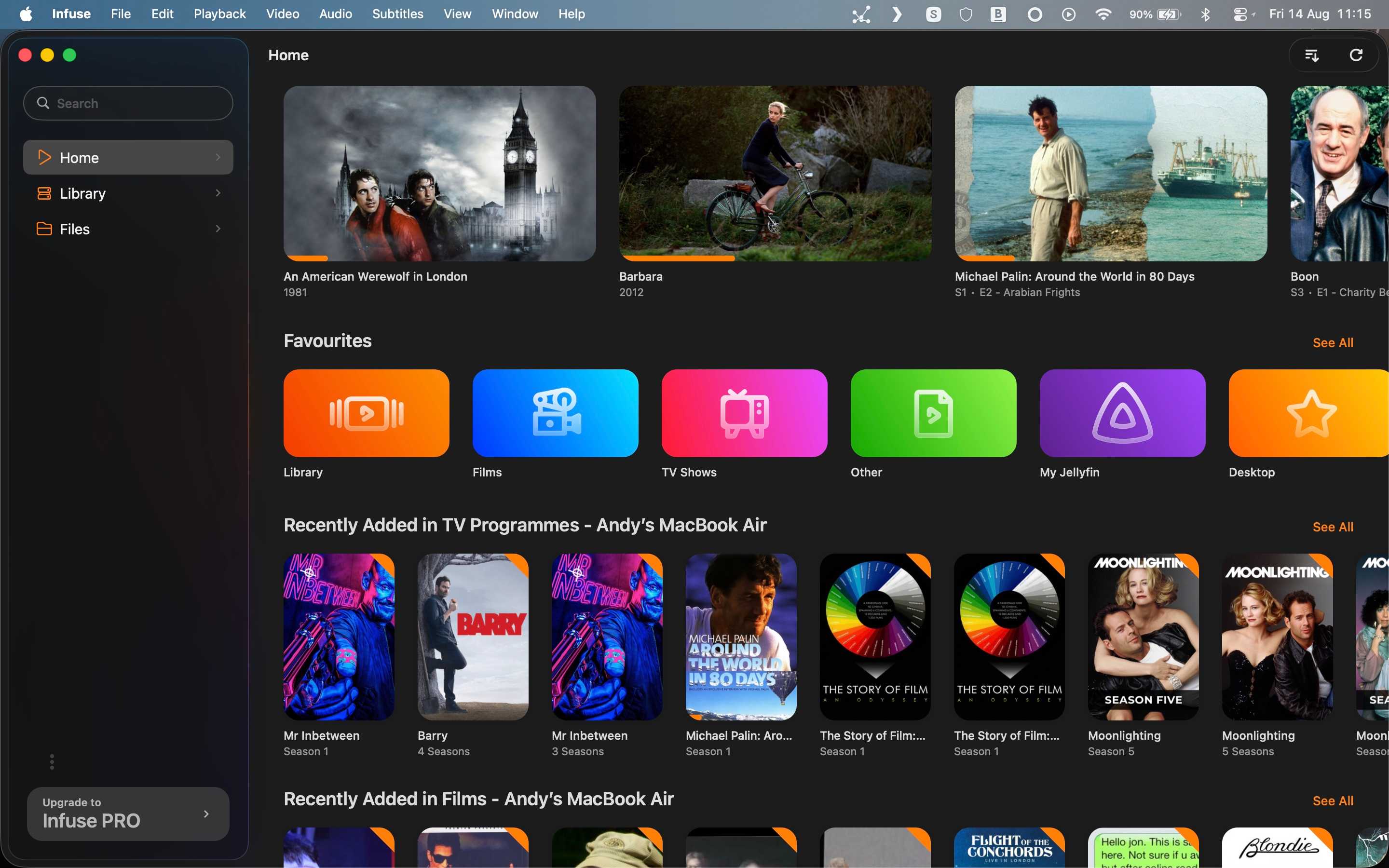Open the Audio menu

pos(336,14)
